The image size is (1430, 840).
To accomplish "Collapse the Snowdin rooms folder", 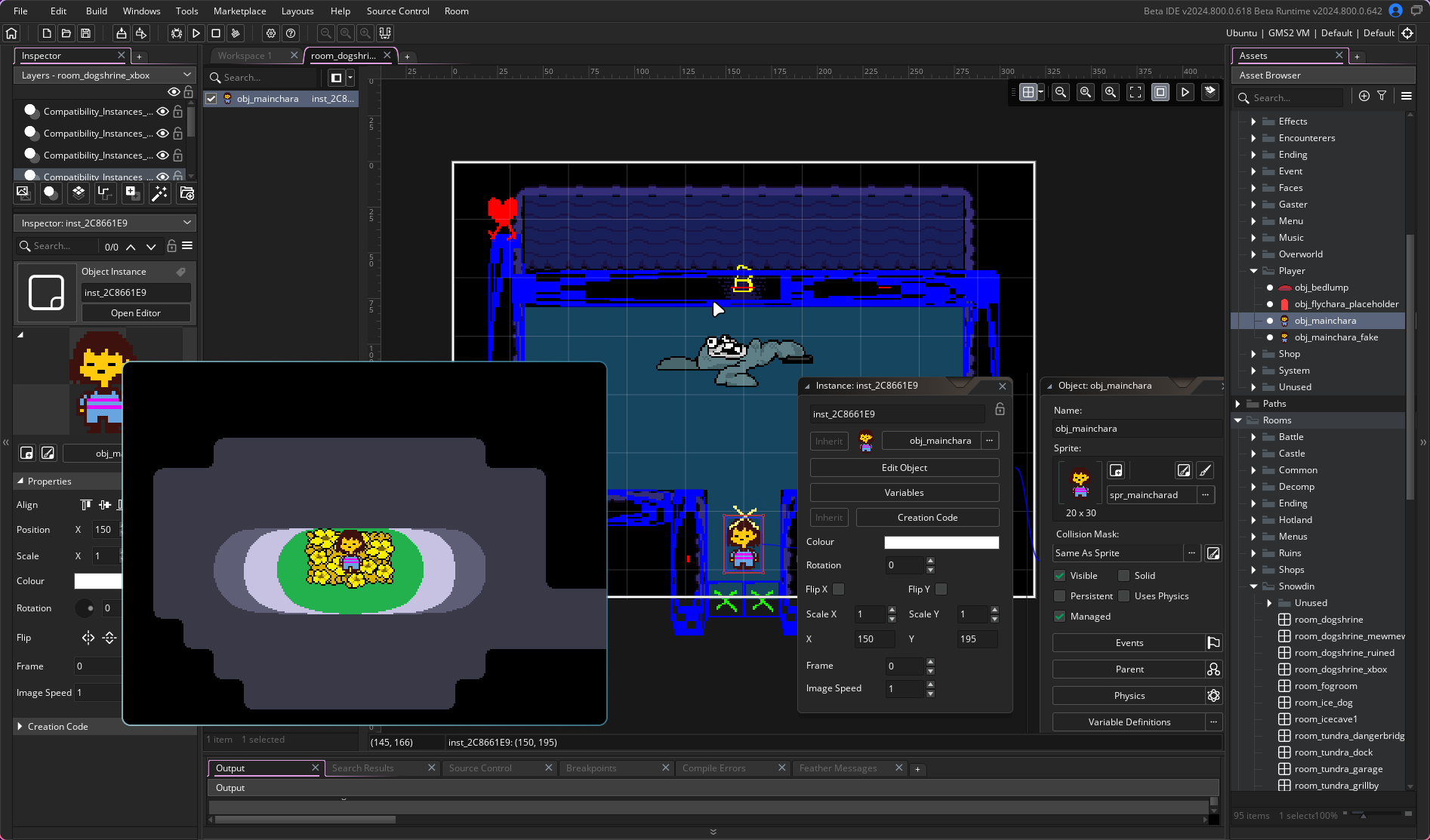I will (1253, 586).
